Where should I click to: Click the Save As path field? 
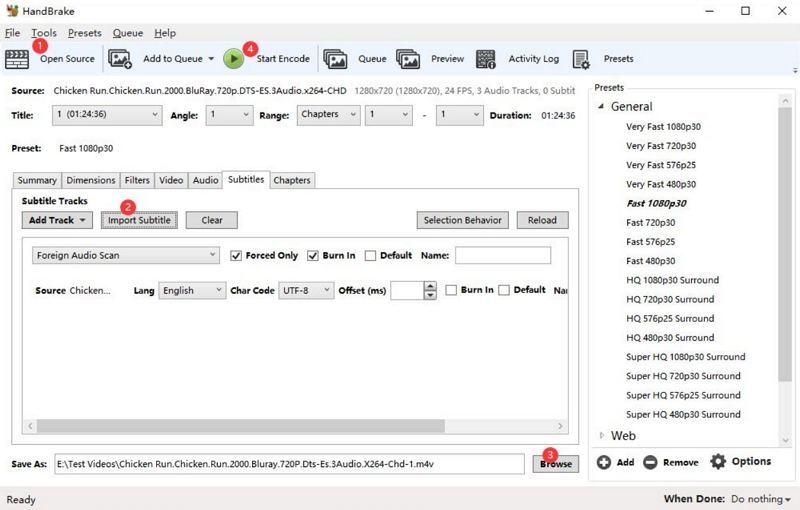click(289, 464)
